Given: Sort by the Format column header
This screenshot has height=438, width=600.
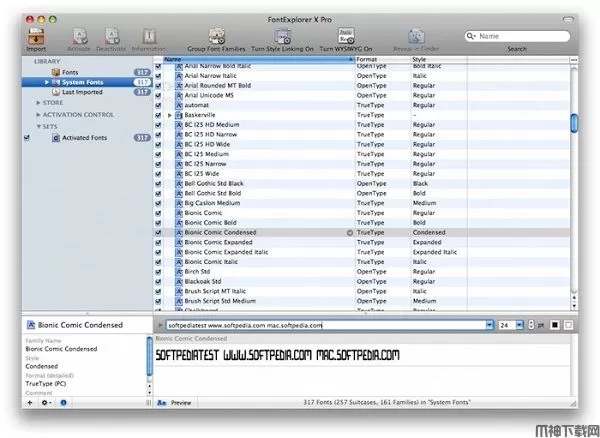Looking at the screenshot, I should (x=383, y=60).
